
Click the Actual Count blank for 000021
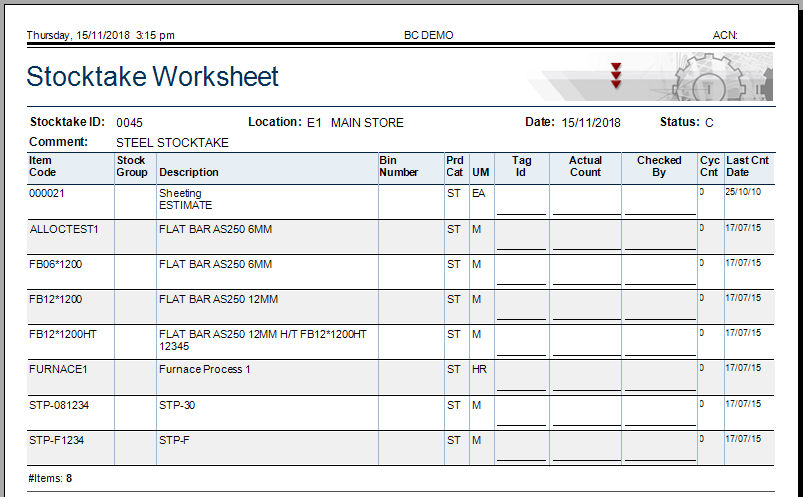point(586,202)
